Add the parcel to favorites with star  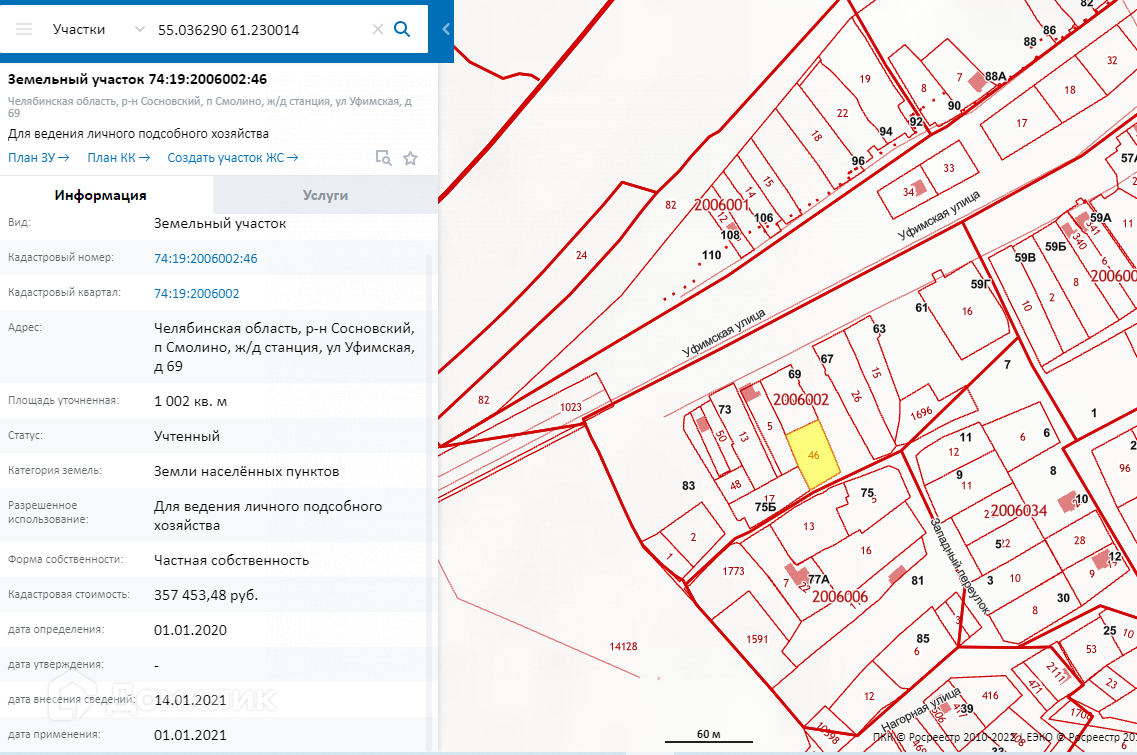(410, 158)
